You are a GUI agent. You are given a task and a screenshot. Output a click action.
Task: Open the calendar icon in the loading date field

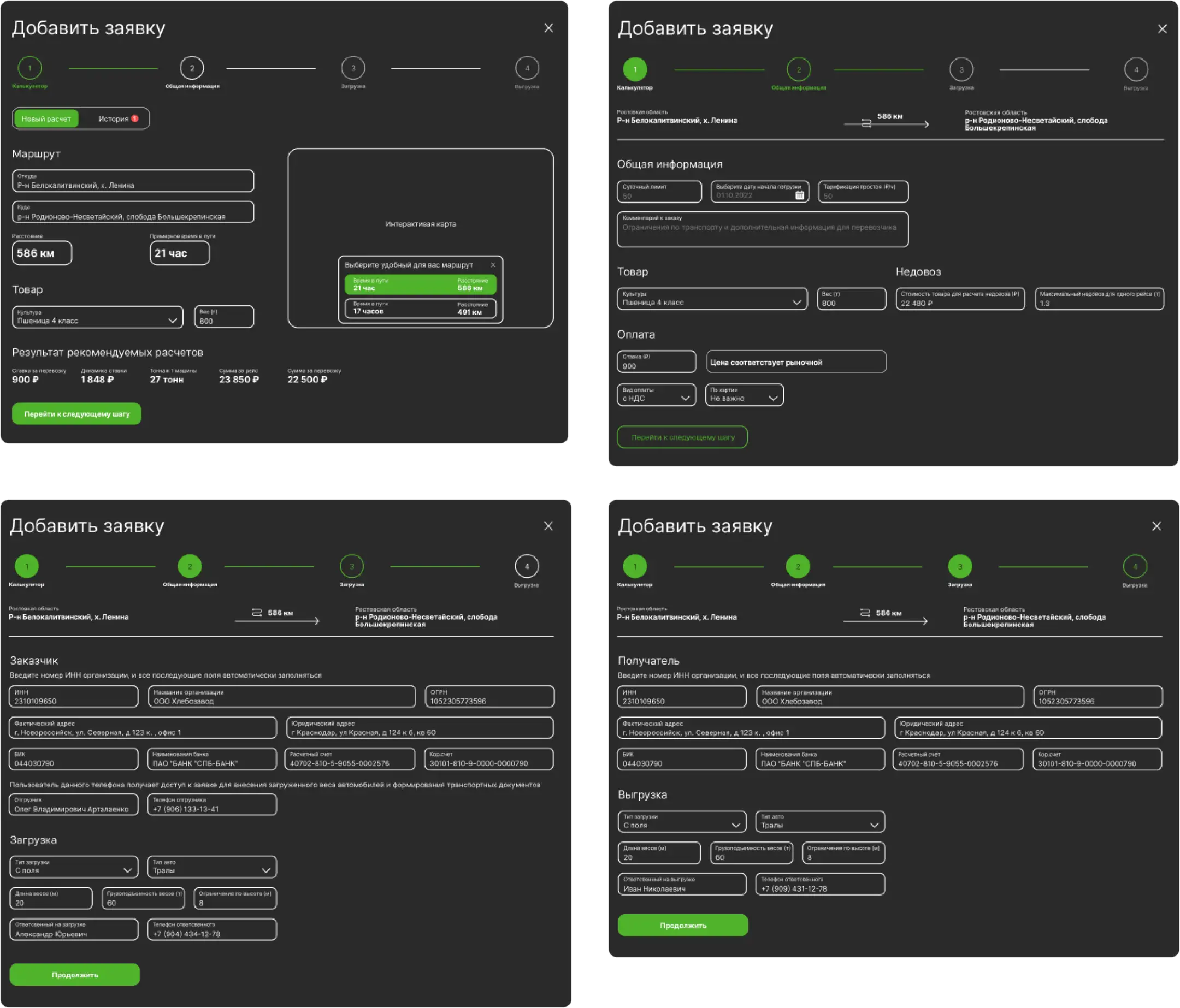click(799, 195)
